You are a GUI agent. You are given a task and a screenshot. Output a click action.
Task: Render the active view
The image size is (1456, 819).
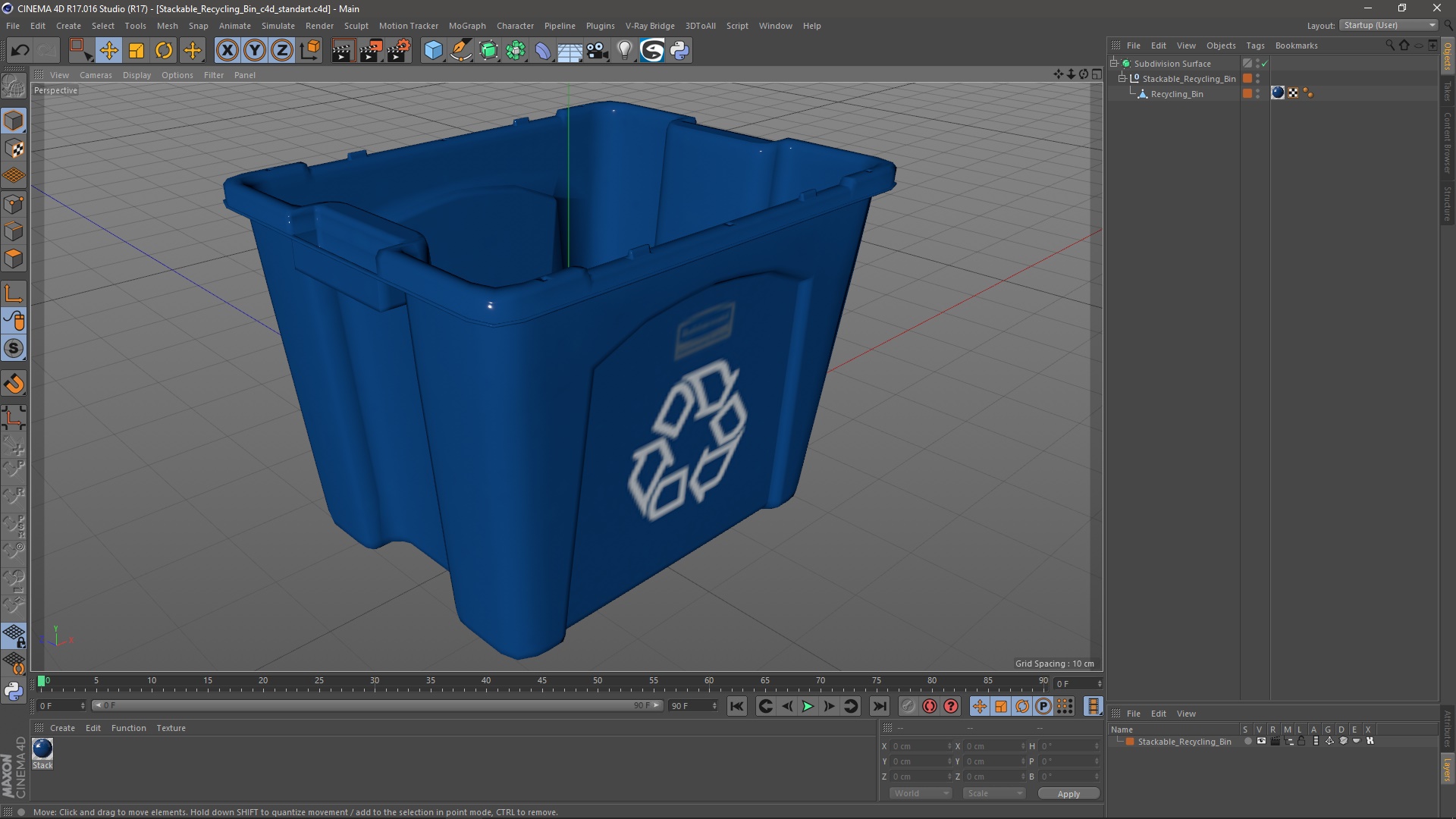[343, 51]
